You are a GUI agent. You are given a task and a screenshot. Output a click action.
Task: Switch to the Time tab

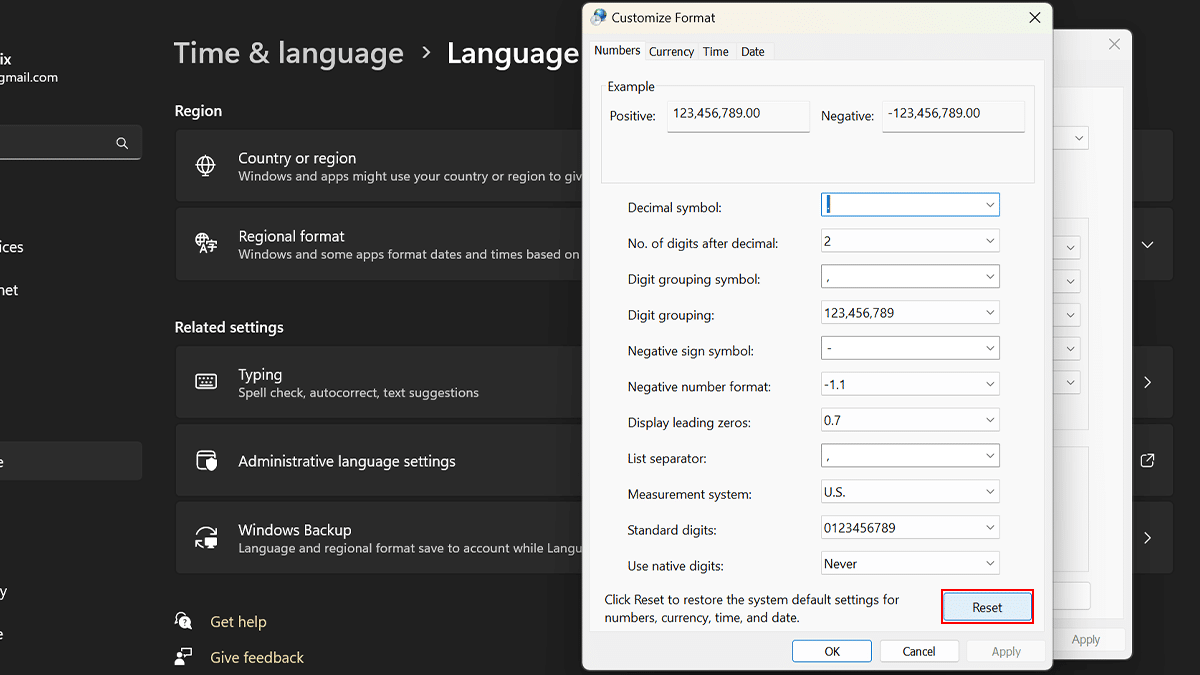coord(716,51)
